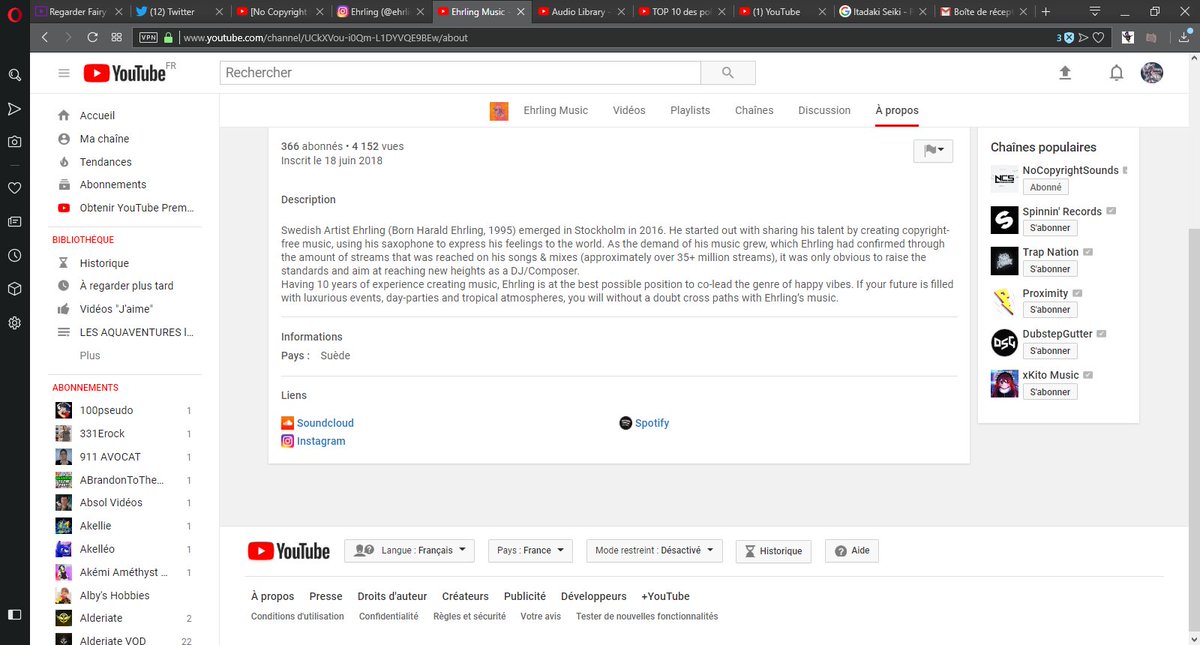Subscribe to Proximity channel

coord(1050,310)
